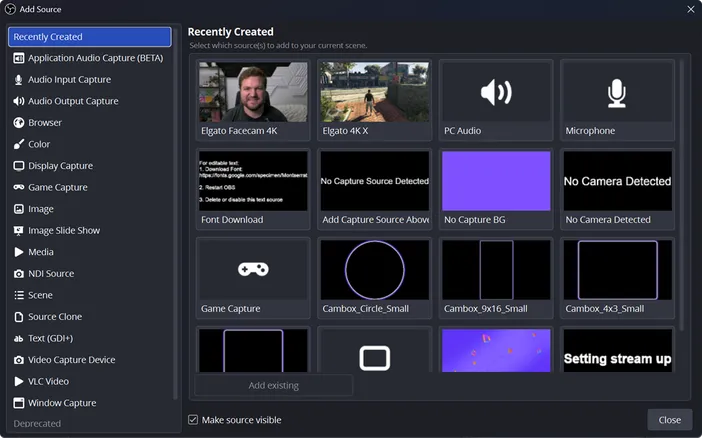Click the Image Slide Show icon
Viewport: 702px width, 438px height.
click(x=18, y=231)
